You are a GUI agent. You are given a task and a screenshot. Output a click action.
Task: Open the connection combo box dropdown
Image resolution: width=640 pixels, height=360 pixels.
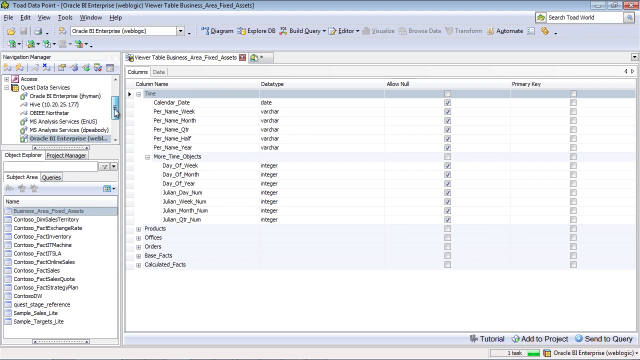coord(180,31)
